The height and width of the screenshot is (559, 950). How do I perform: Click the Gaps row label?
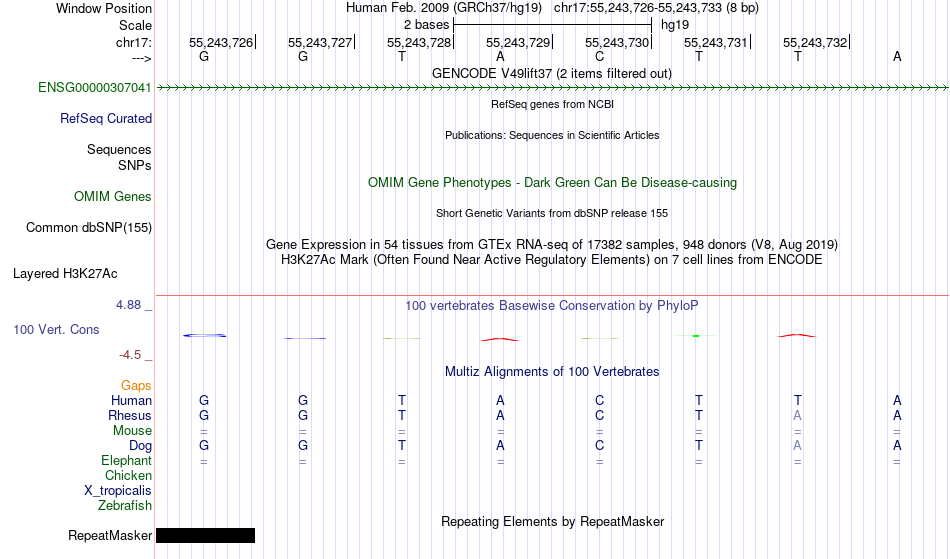point(136,386)
